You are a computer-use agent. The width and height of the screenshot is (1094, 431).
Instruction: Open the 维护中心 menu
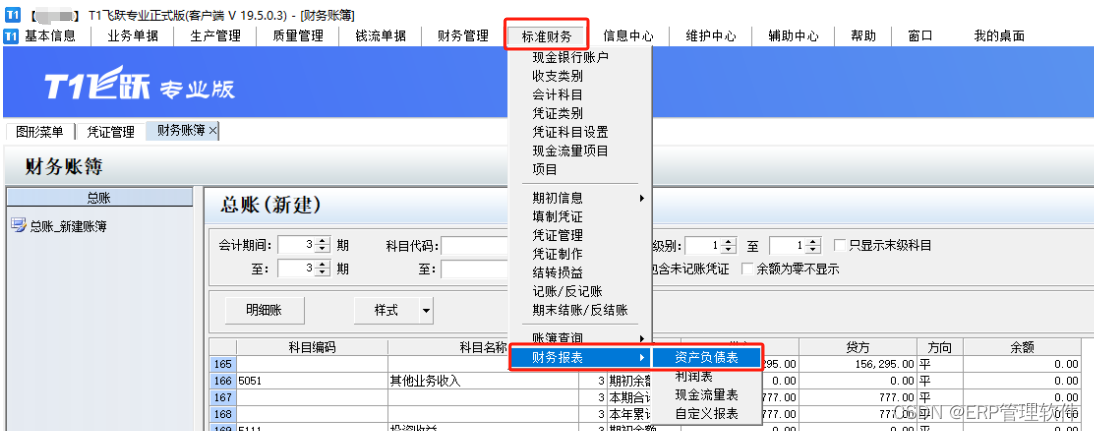(711, 36)
